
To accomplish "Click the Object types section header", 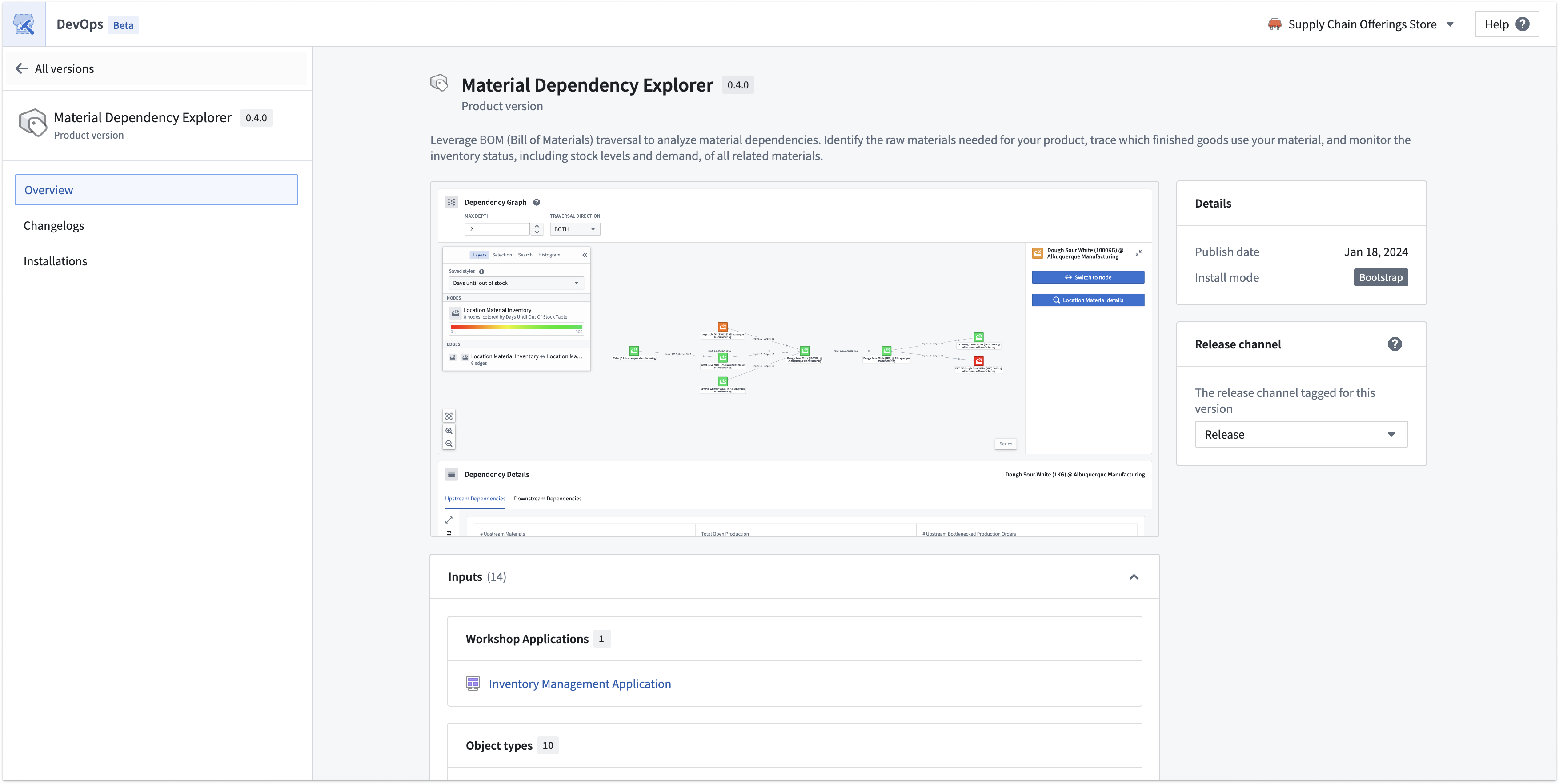I will [794, 745].
